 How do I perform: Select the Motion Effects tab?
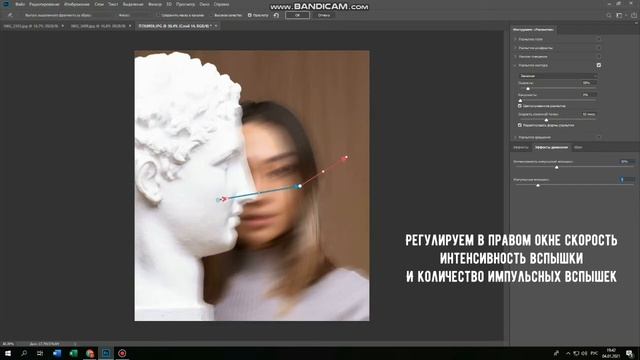[x=551, y=147]
